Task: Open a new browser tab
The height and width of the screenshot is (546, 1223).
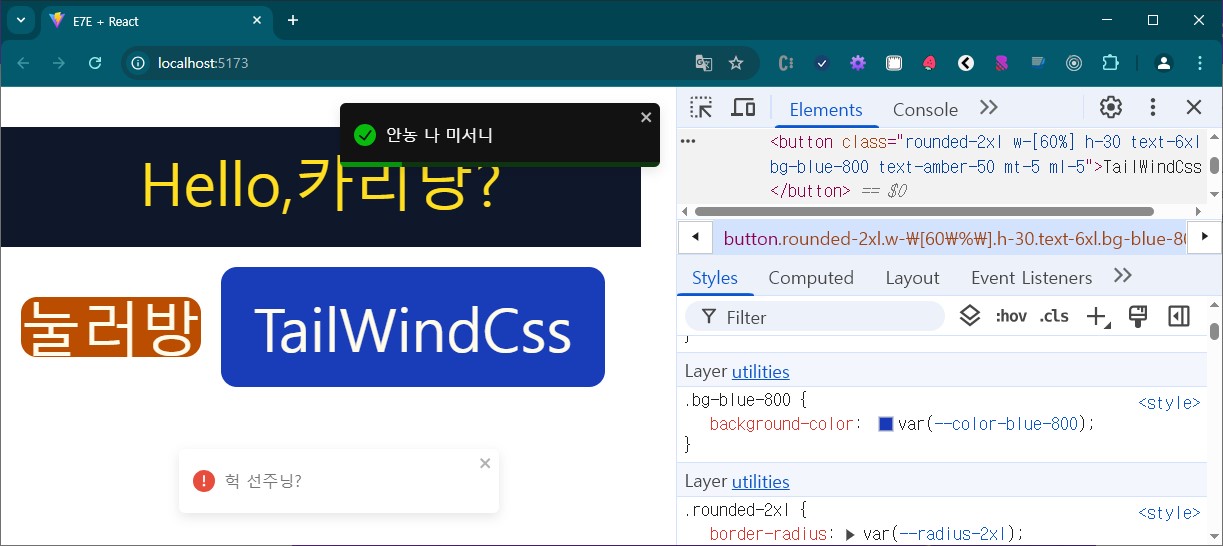Action: point(293,20)
